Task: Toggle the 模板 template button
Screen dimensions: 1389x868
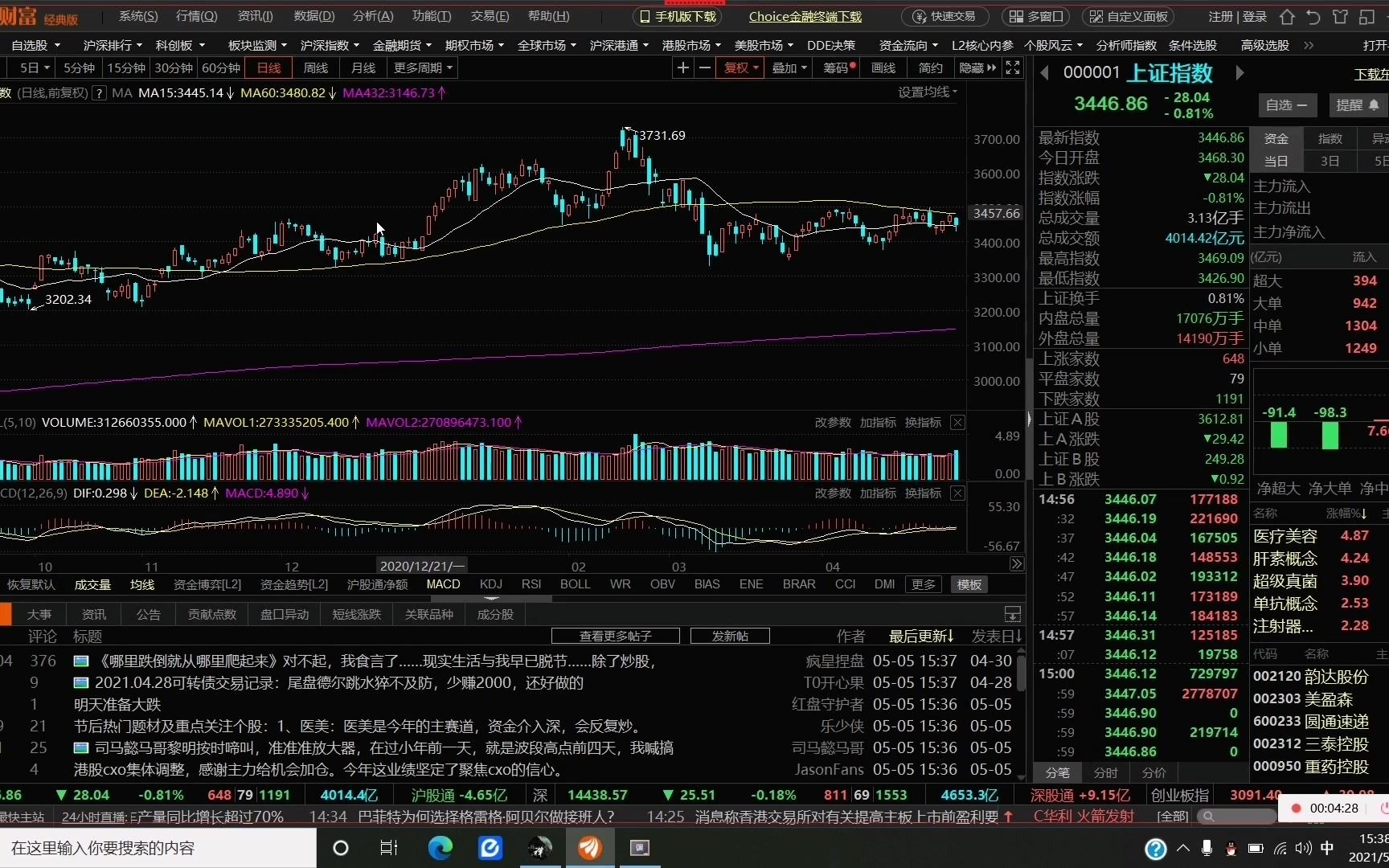Action: tap(969, 584)
